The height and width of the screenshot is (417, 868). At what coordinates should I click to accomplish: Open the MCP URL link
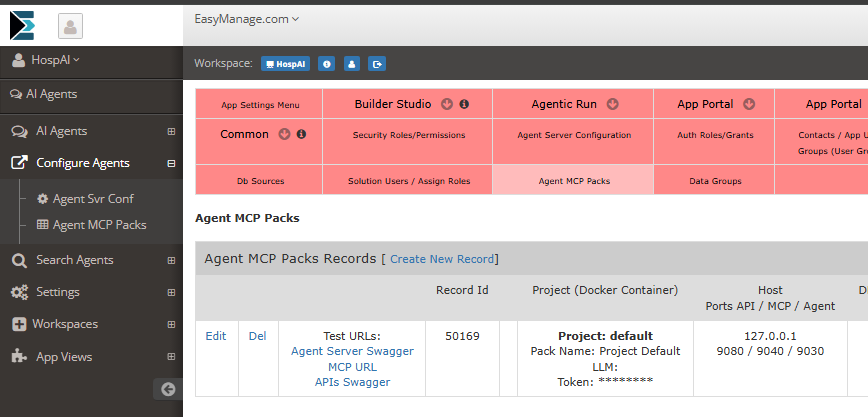(352, 367)
